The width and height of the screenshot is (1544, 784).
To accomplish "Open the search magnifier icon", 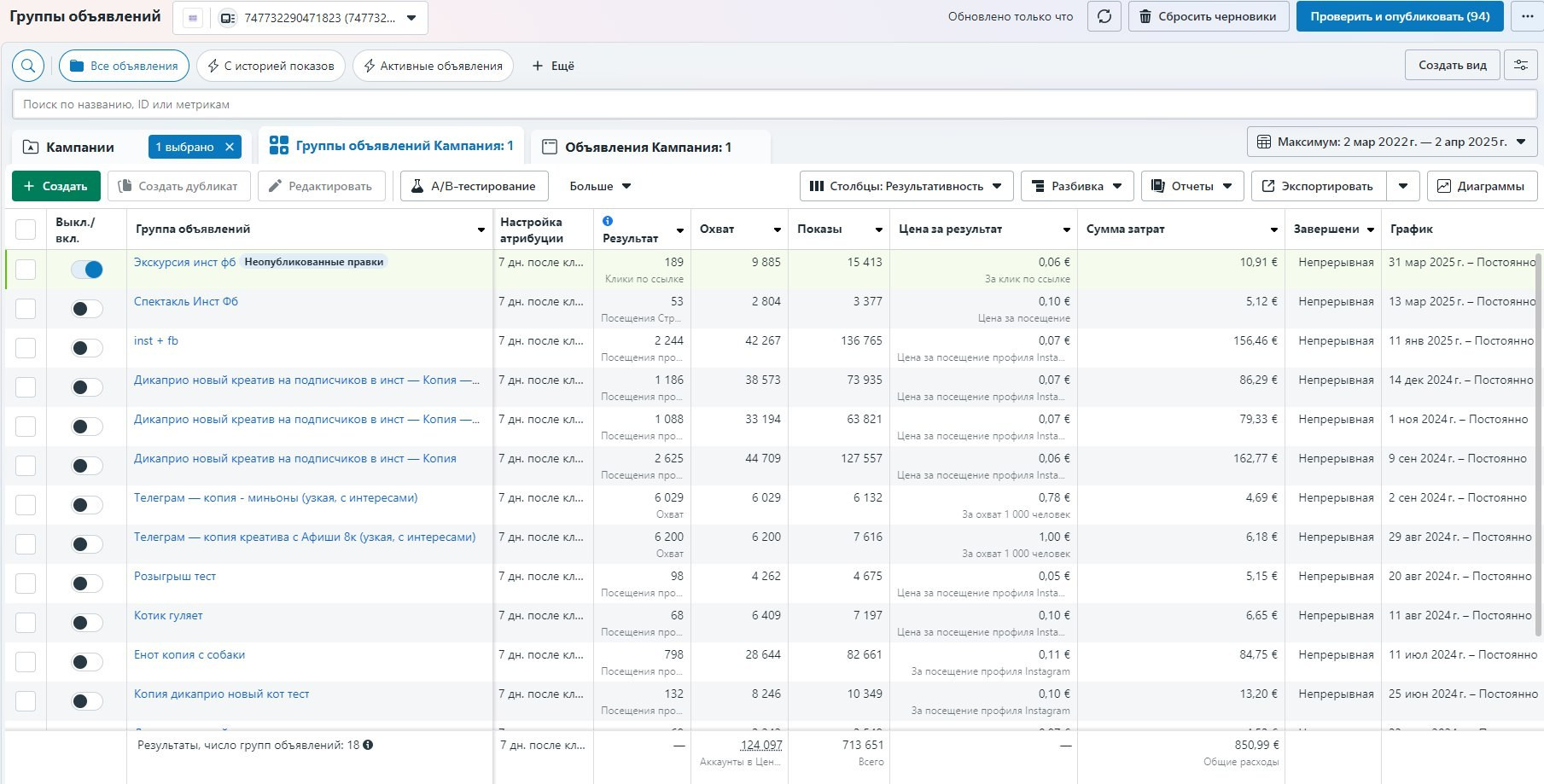I will [28, 66].
